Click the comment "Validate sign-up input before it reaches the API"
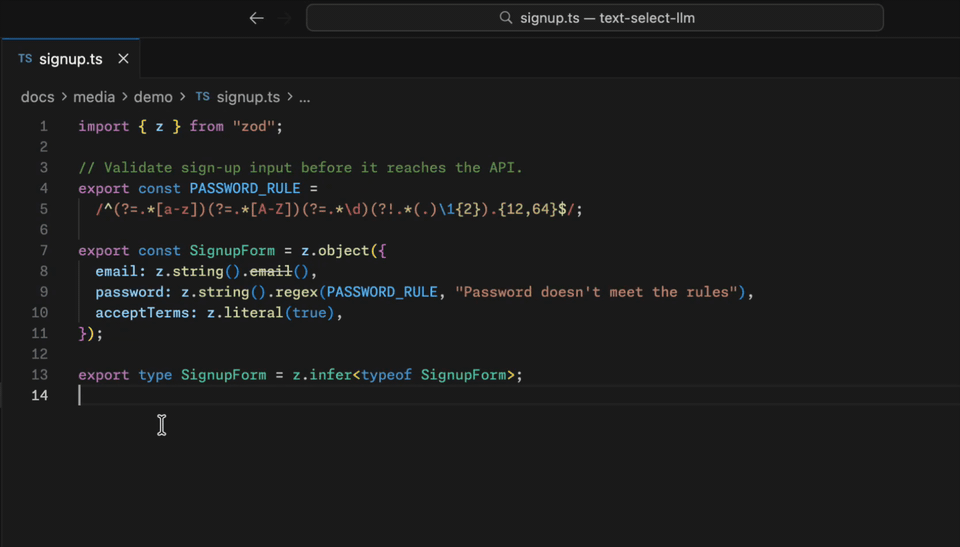Viewport: 960px width, 547px height. 301,167
